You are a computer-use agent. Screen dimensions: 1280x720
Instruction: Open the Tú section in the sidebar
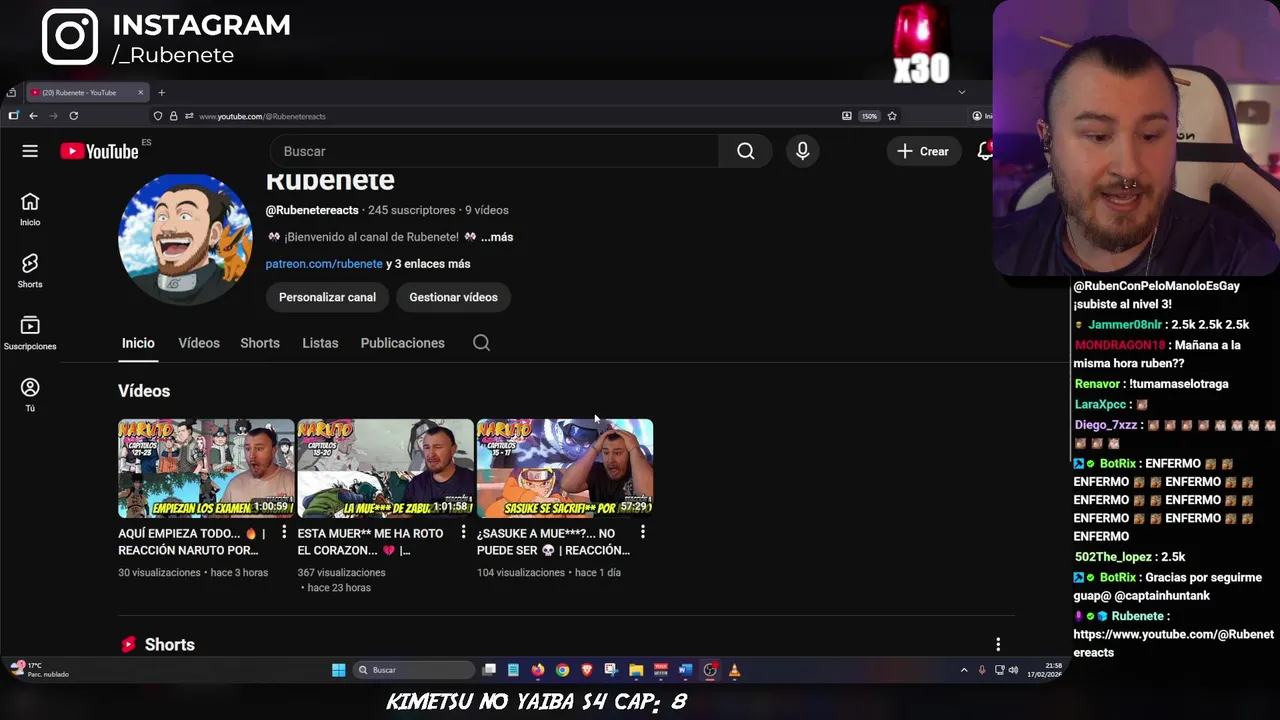coord(30,395)
